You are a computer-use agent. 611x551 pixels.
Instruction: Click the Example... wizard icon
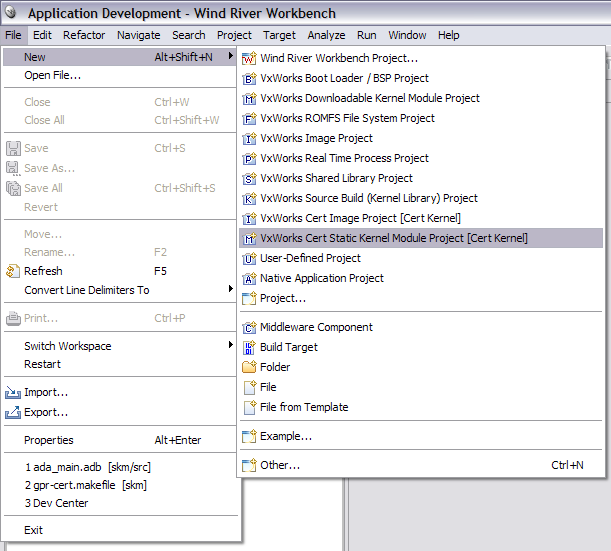point(249,436)
